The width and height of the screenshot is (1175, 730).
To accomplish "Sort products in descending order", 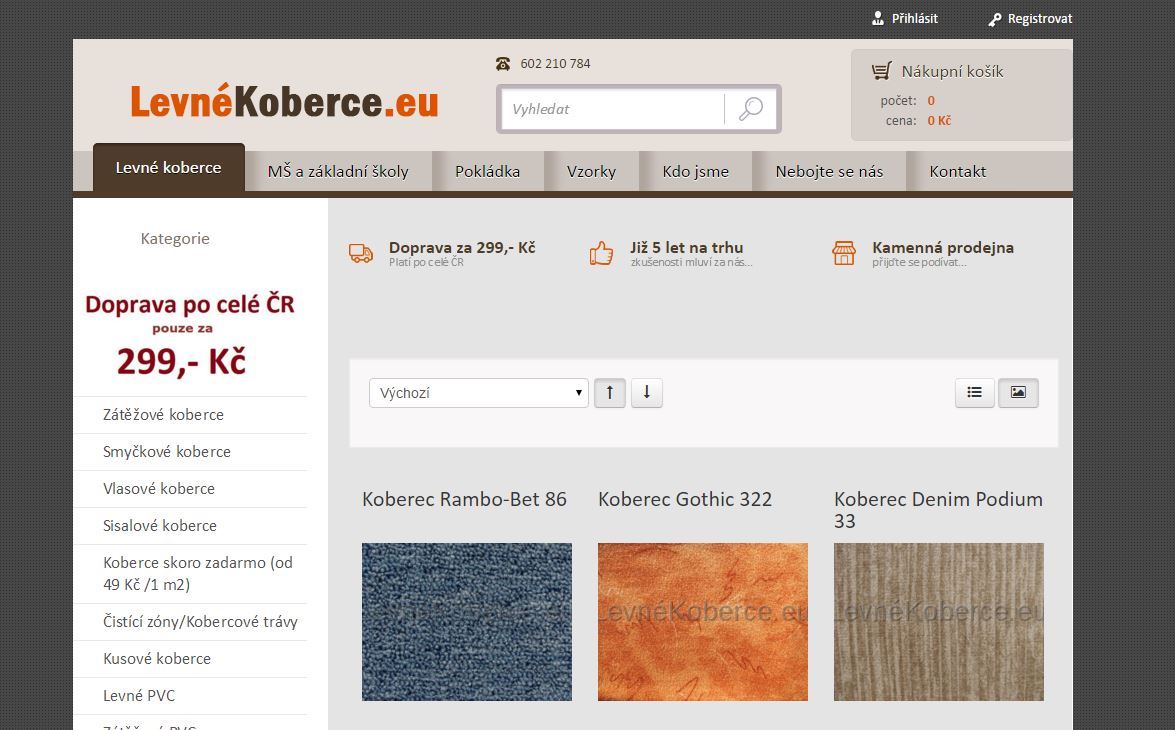I will 647,393.
